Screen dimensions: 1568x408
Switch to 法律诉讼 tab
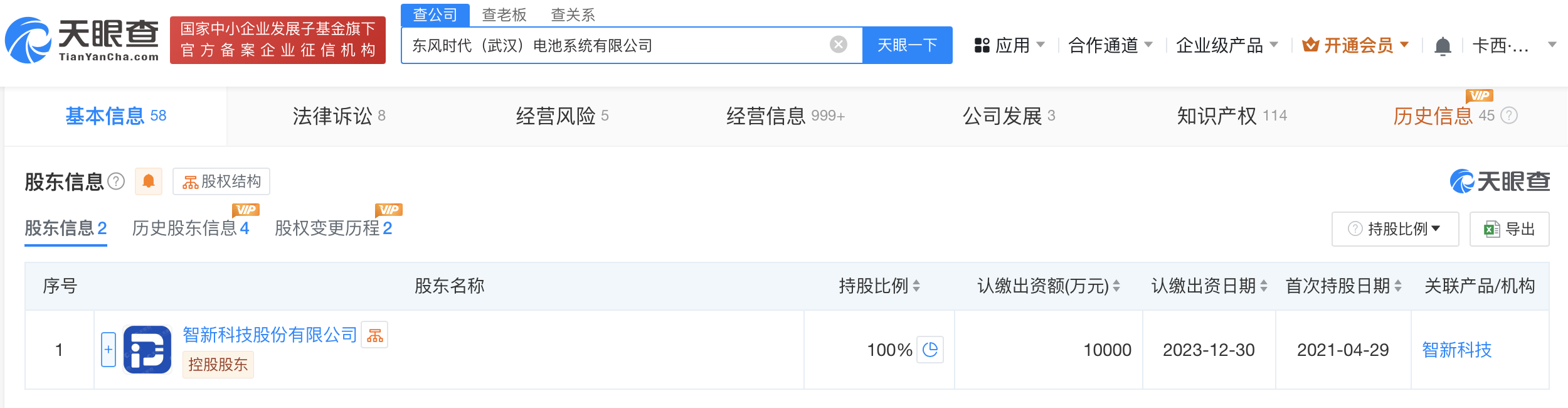click(339, 116)
